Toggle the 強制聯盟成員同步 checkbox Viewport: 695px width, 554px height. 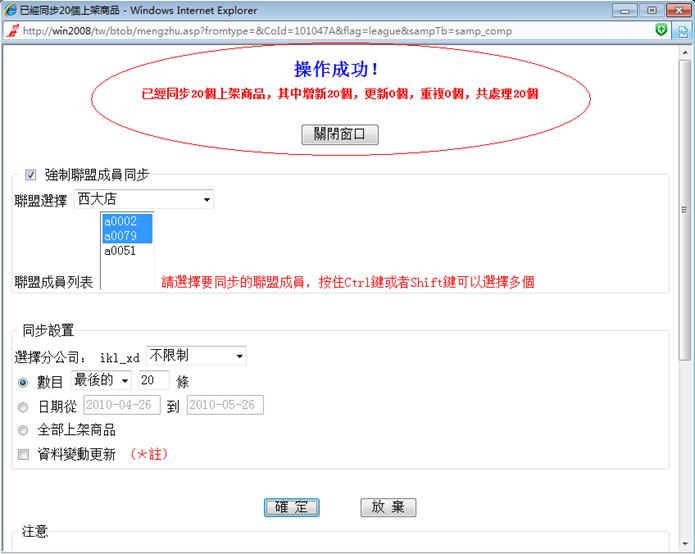point(30,175)
